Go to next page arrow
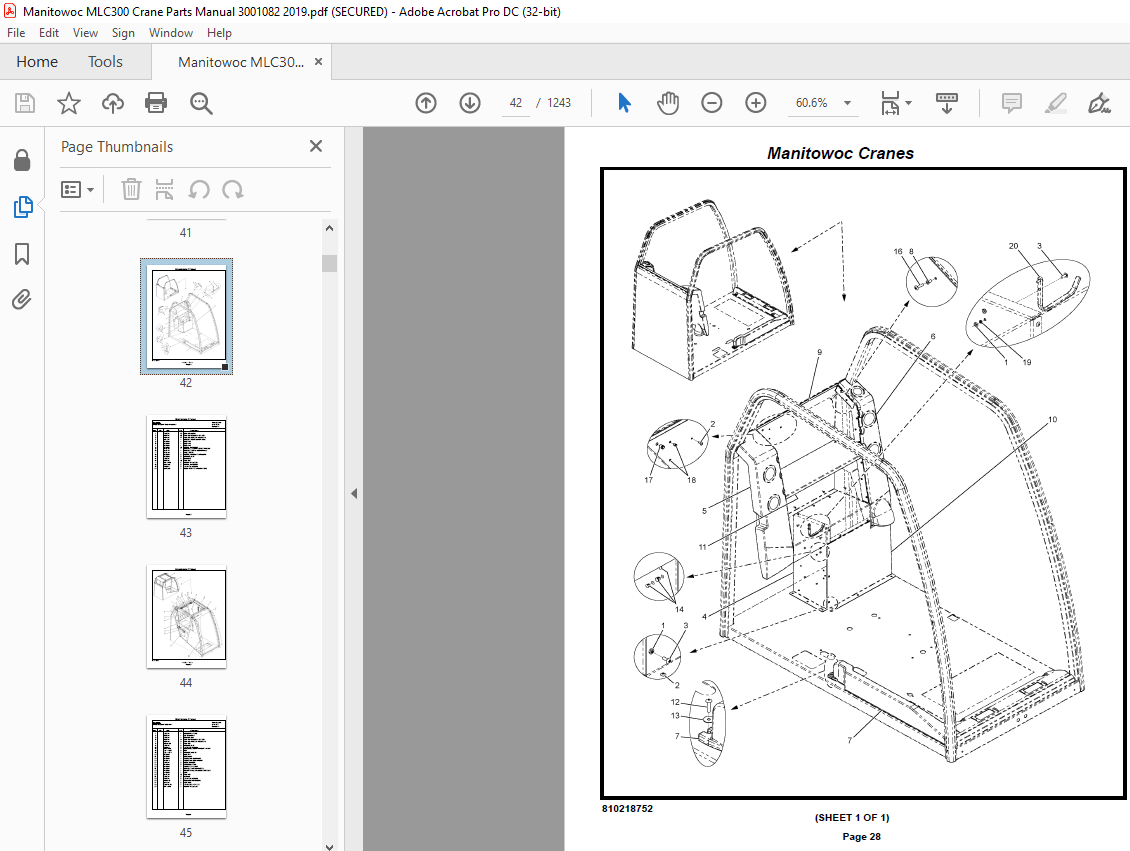 [470, 103]
